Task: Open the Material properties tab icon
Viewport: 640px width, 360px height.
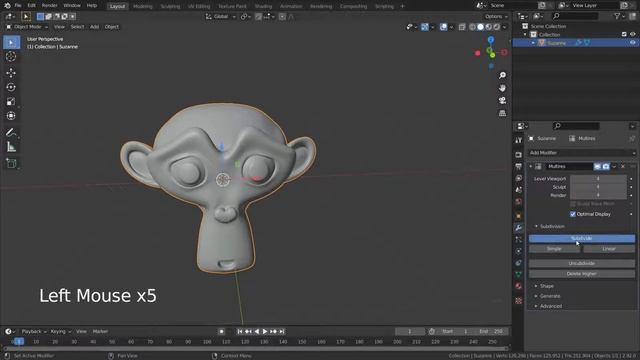Action: [518, 286]
